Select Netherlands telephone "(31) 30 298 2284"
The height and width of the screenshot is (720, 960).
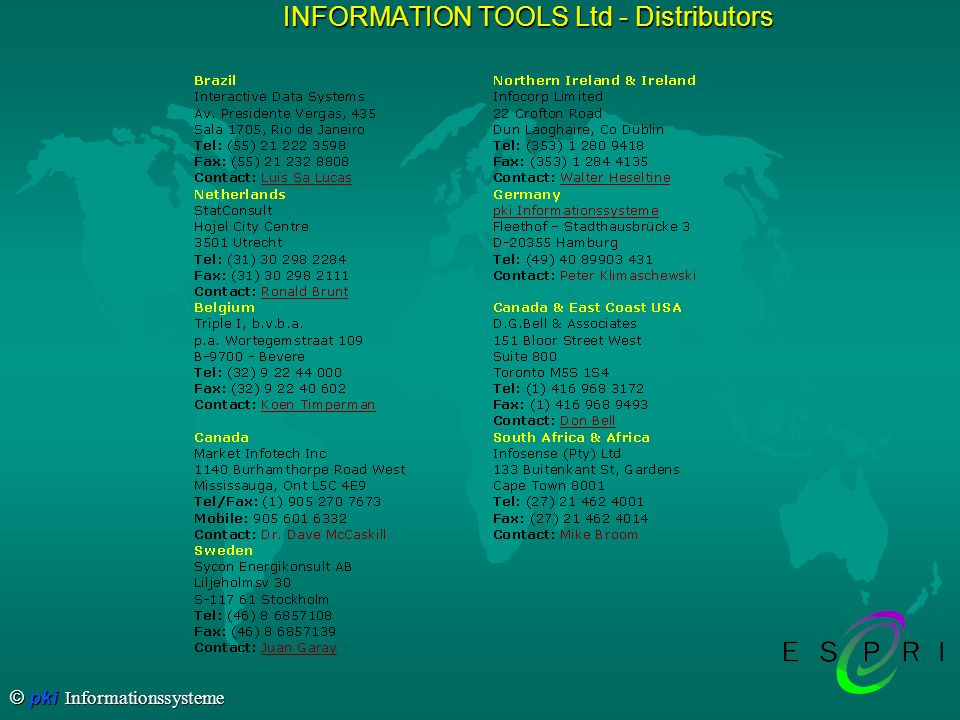click(286, 260)
